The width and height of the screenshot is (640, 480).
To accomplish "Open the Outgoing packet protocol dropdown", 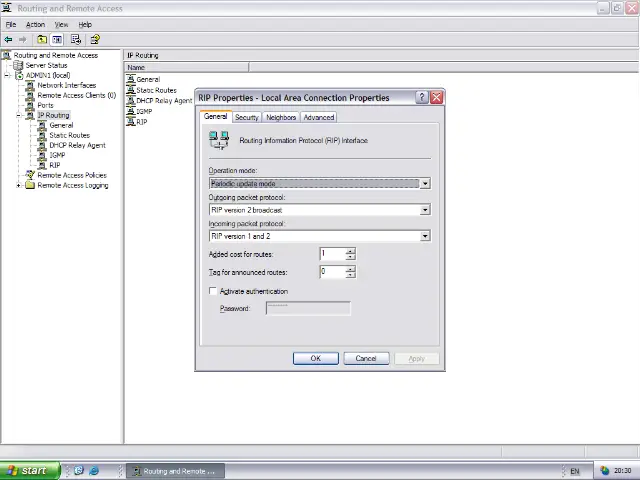I will point(425,210).
